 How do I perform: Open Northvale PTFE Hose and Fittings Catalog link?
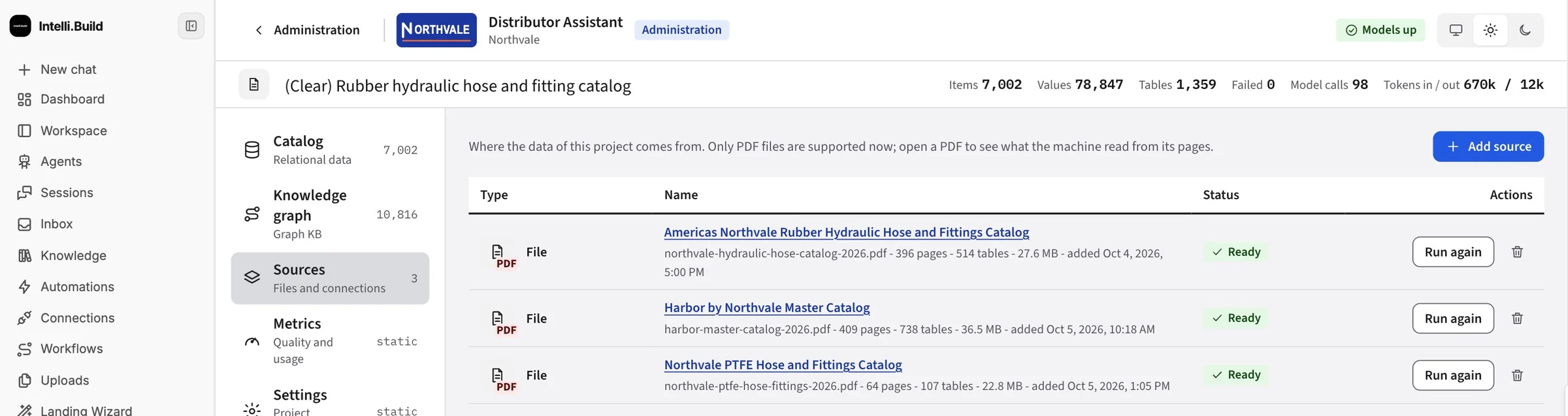(783, 365)
